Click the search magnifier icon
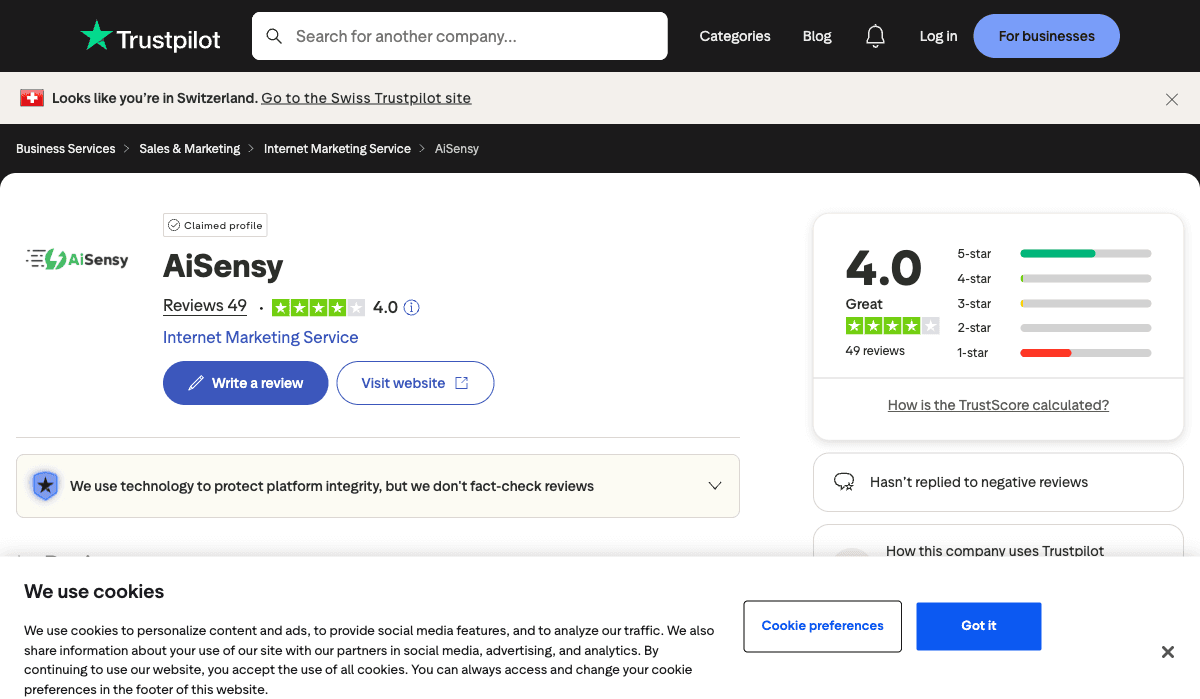The image size is (1200, 699). click(x=274, y=36)
